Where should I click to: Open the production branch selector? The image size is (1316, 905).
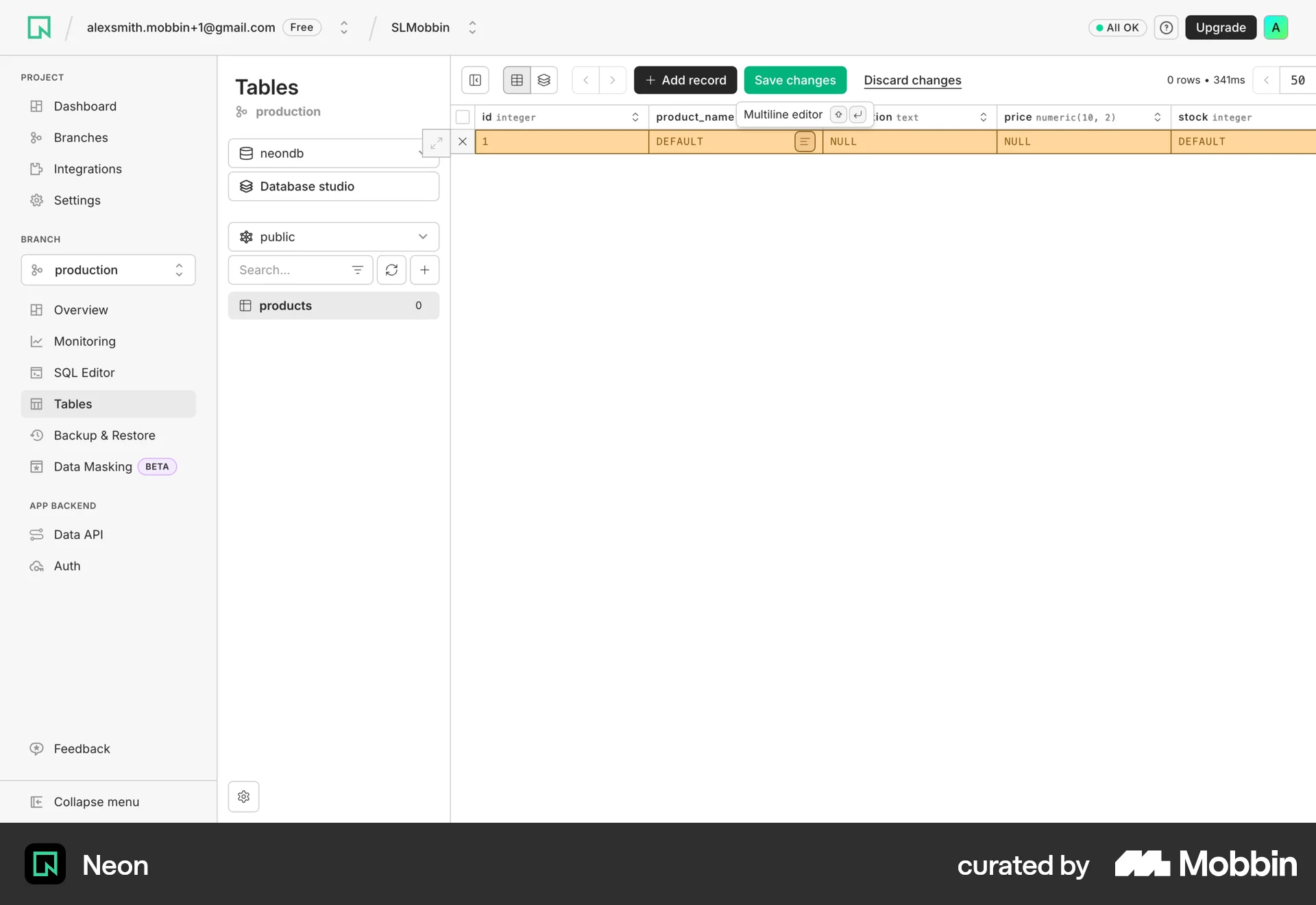[108, 270]
